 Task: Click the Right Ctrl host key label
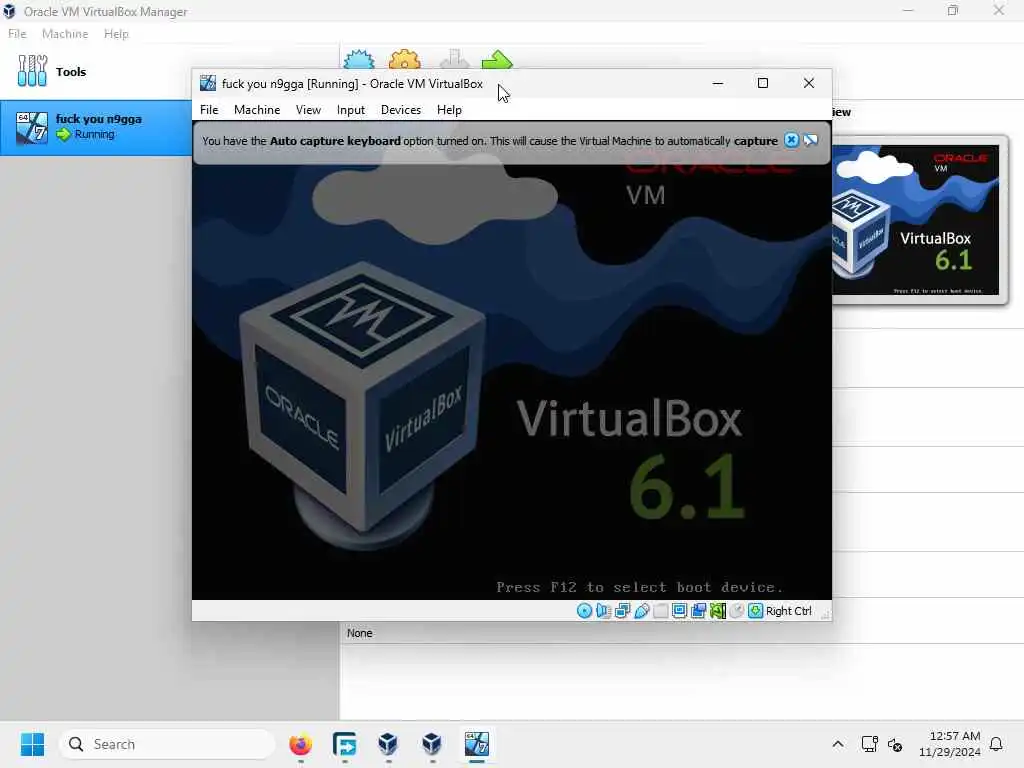coord(789,611)
